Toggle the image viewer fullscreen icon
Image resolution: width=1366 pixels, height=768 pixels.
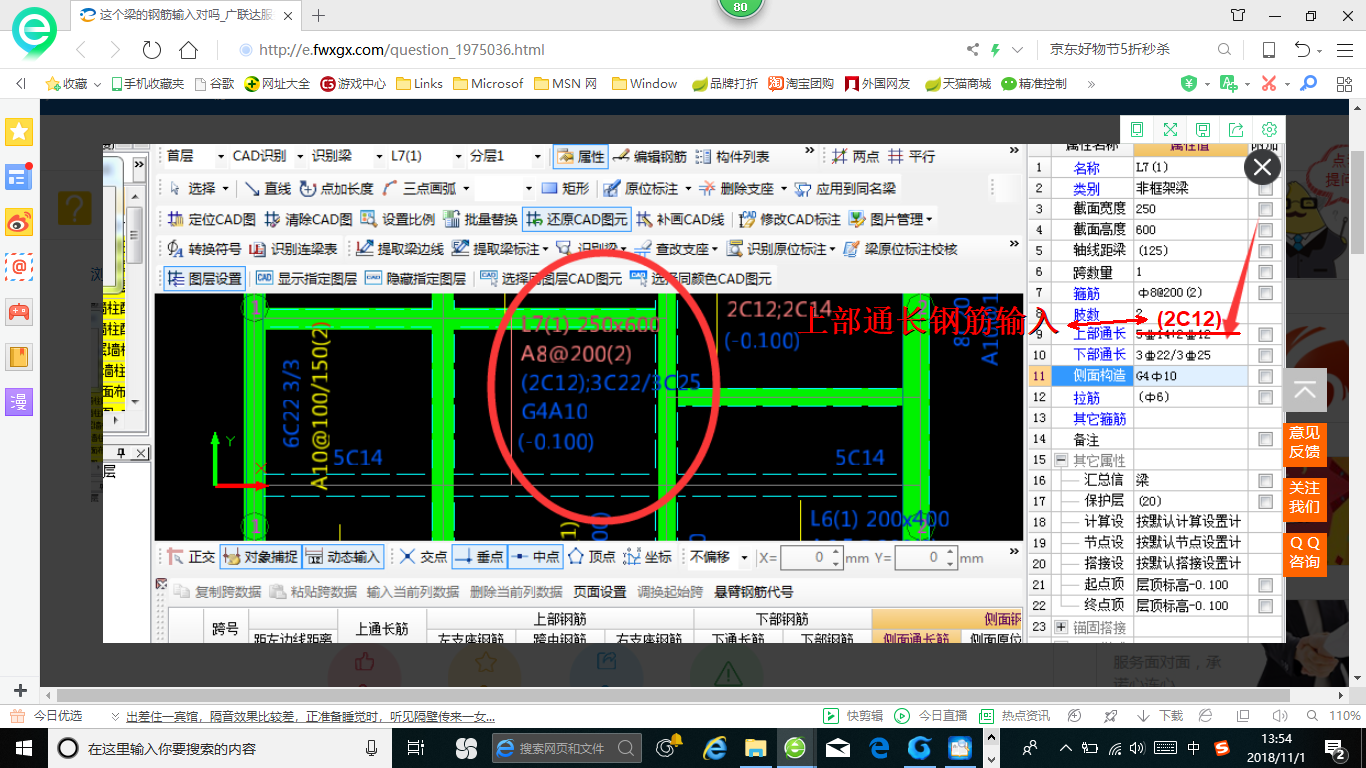coord(1170,129)
